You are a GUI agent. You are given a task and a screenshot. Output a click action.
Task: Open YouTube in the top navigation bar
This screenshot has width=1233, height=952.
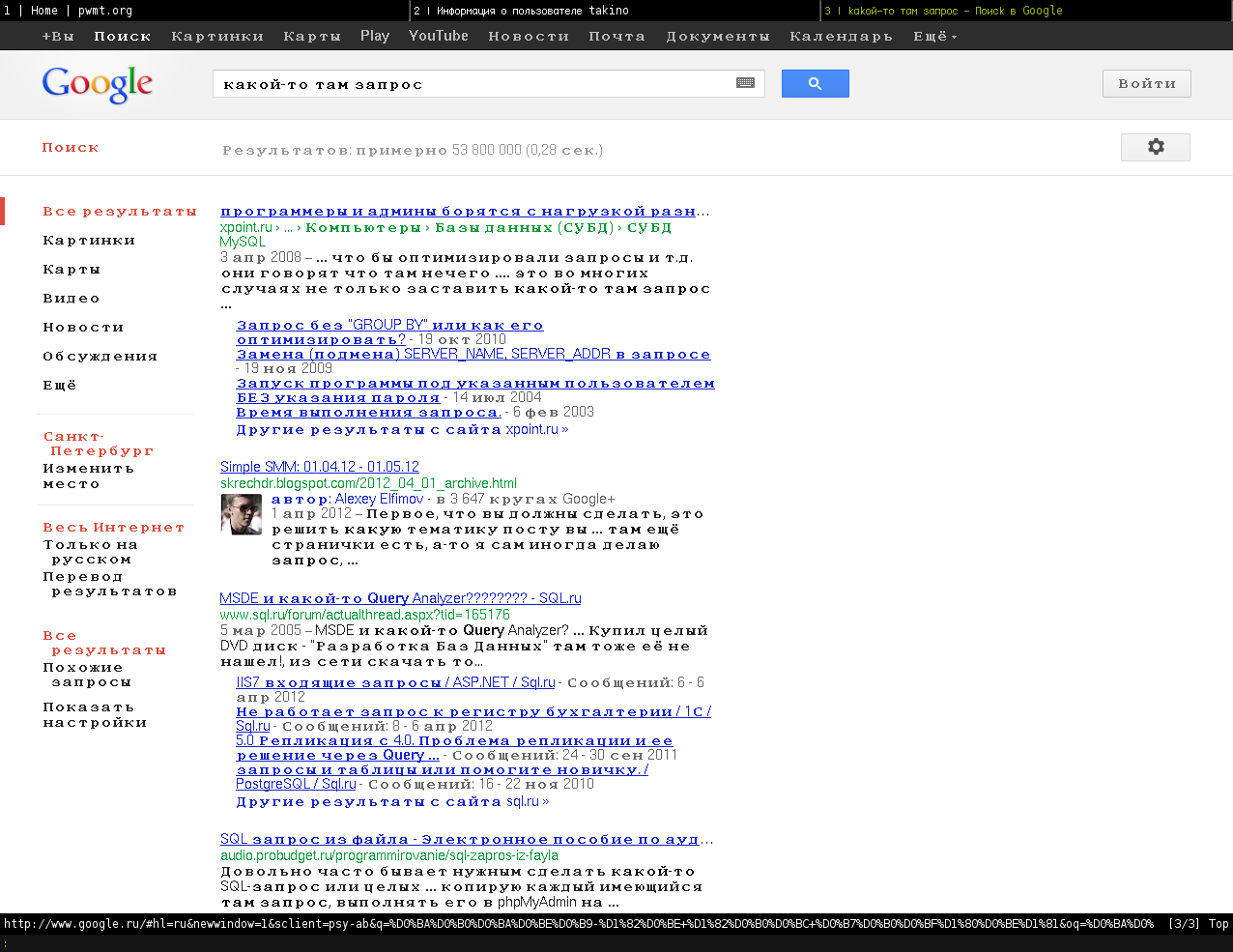point(439,36)
